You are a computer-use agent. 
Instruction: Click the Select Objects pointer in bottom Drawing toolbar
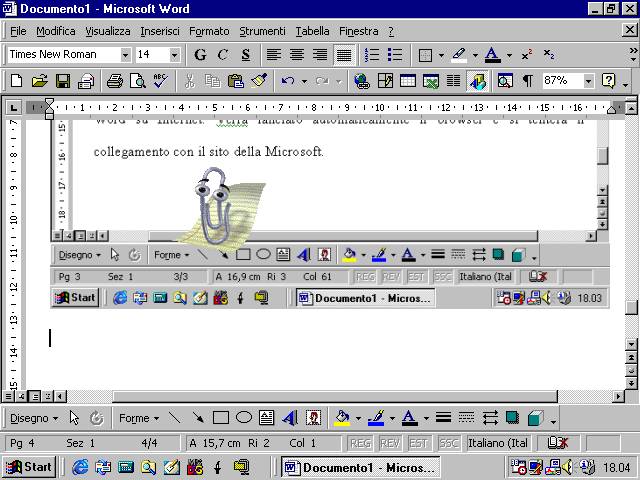pos(74,418)
